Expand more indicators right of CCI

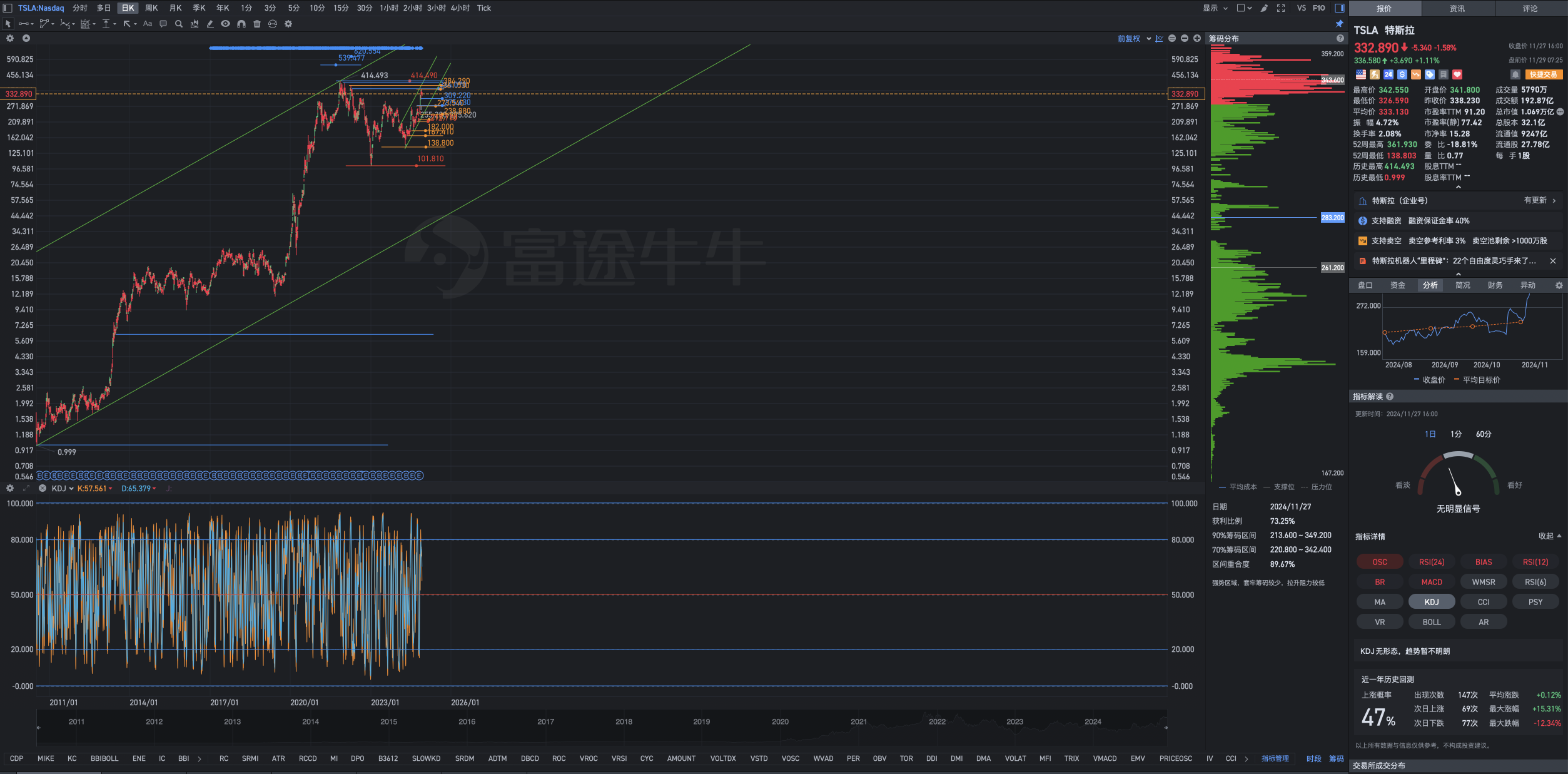(1247, 759)
